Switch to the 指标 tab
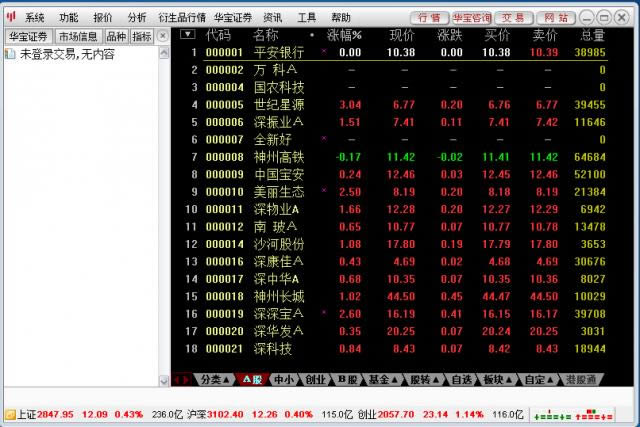 pos(142,37)
